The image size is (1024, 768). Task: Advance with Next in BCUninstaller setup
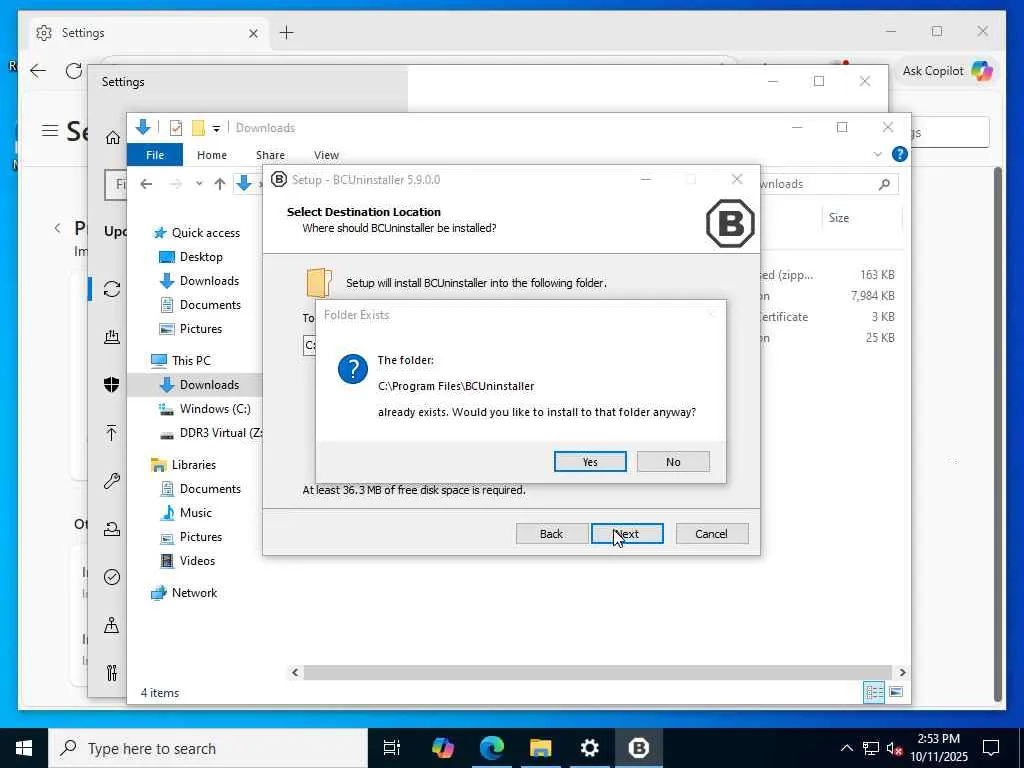[627, 534]
